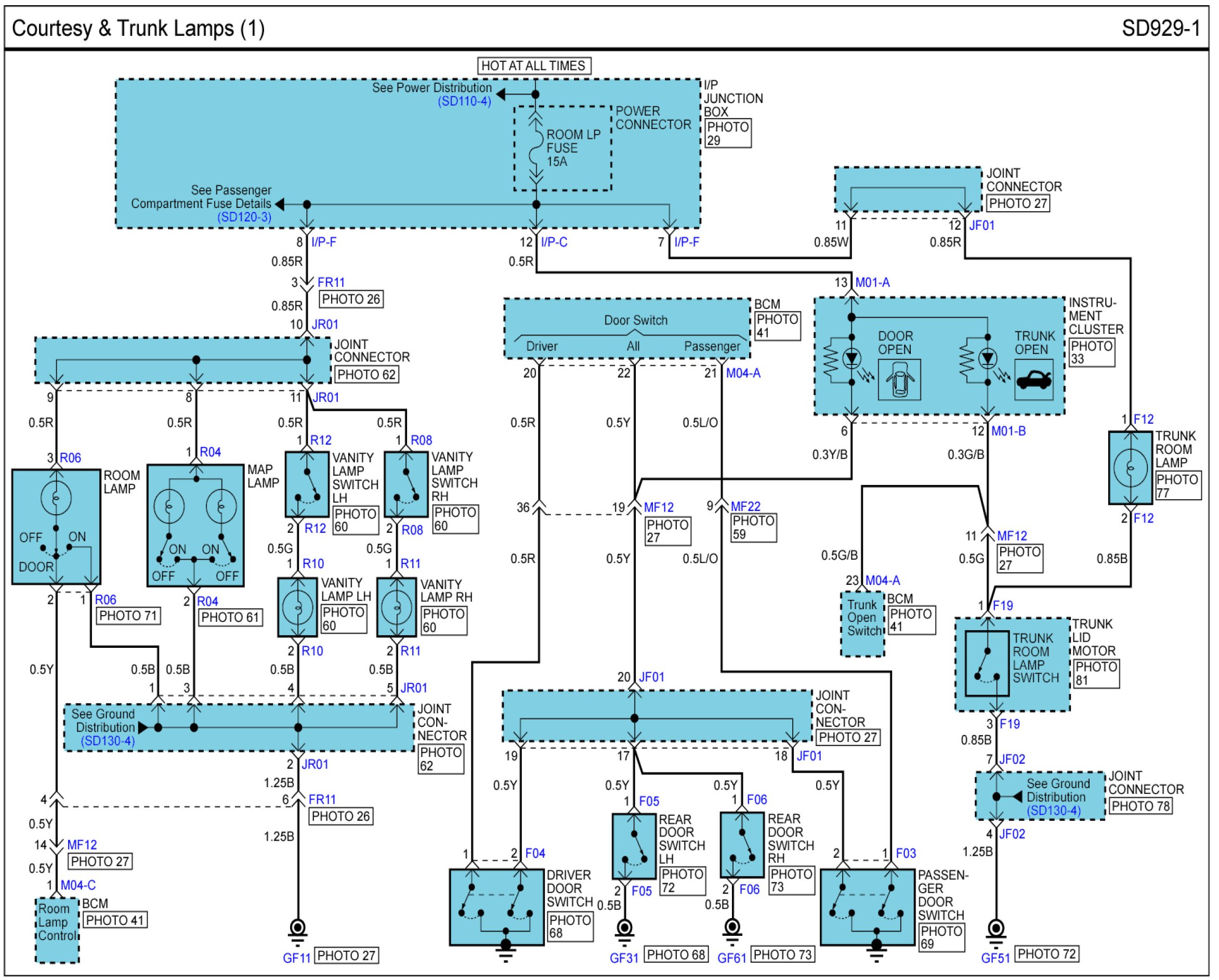Open the SD110-4 power distribution link
The image size is (1219, 980).
point(464,102)
